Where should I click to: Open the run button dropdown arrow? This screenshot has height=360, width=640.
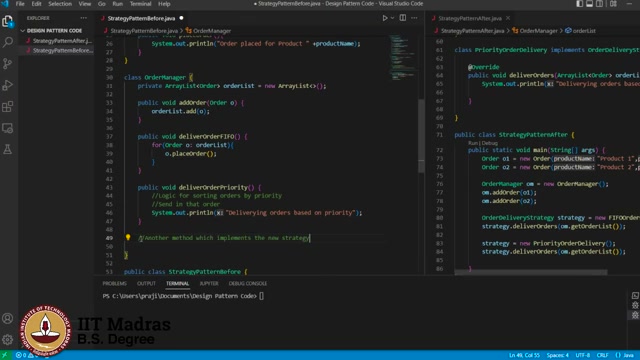tap(392, 18)
